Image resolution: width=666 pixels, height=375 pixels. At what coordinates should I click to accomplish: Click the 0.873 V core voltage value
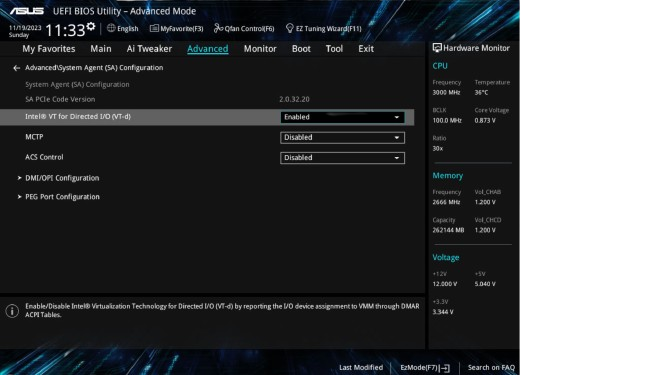click(485, 121)
